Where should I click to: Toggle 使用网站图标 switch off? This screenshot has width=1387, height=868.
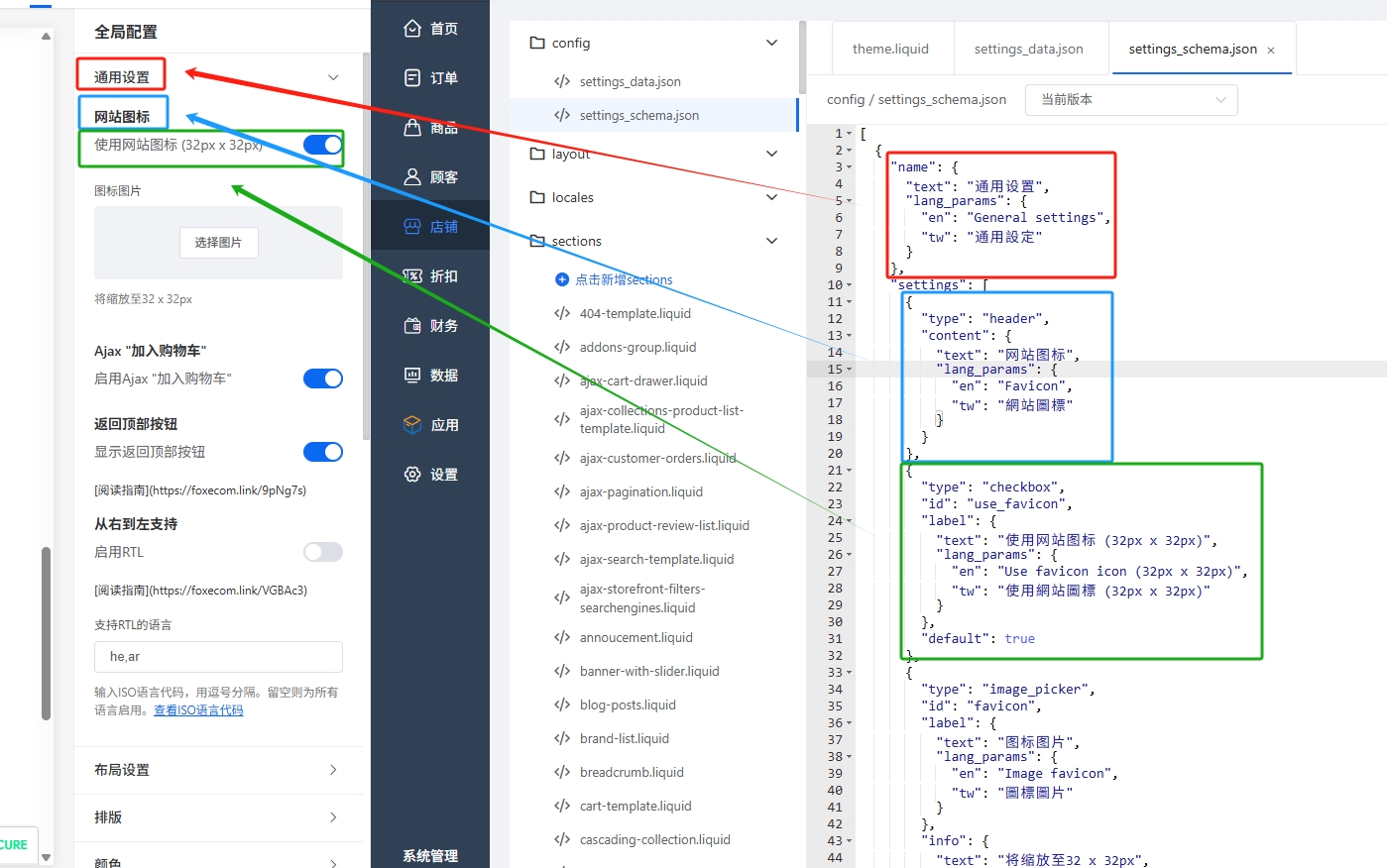pos(322,145)
